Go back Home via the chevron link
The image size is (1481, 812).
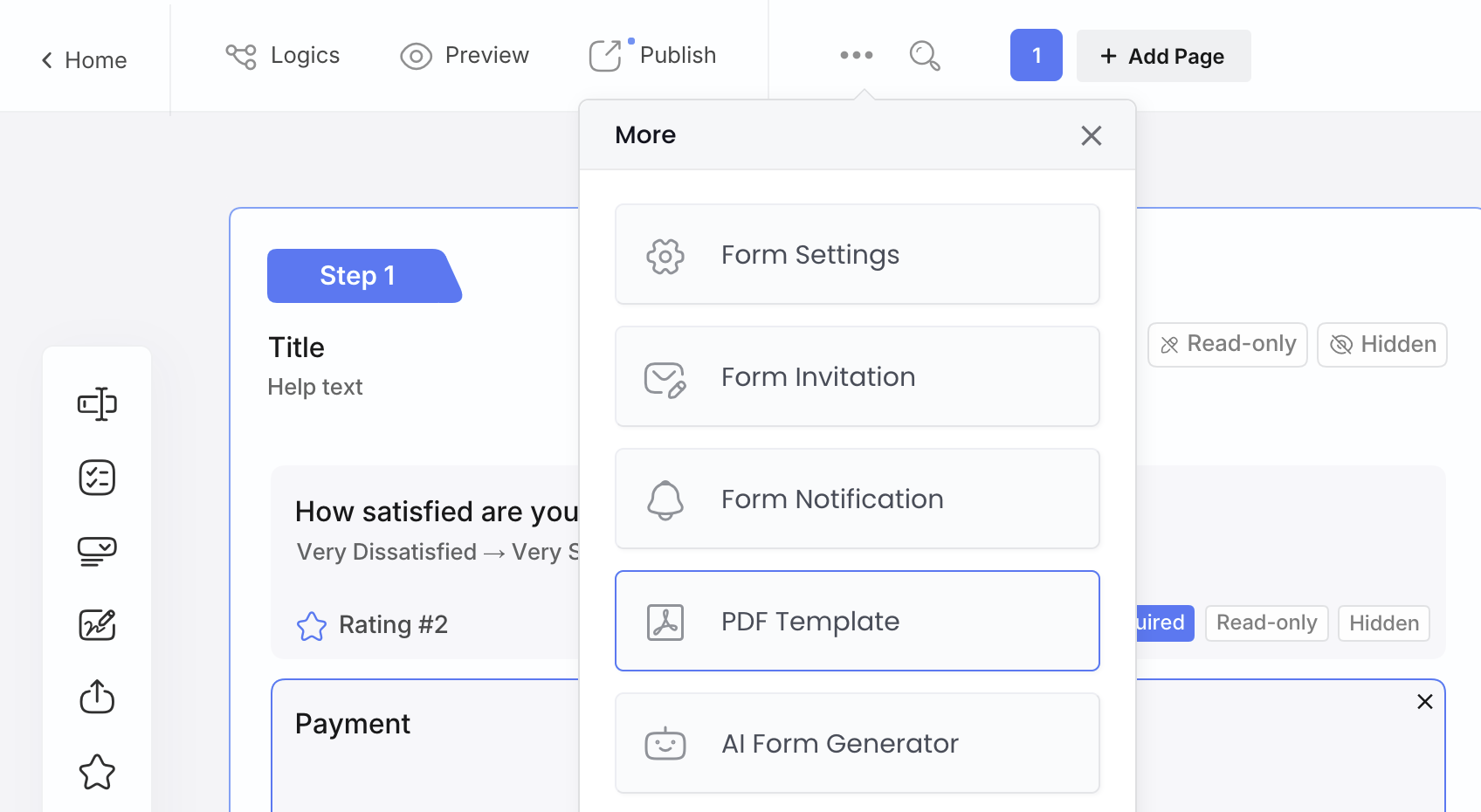tap(84, 60)
